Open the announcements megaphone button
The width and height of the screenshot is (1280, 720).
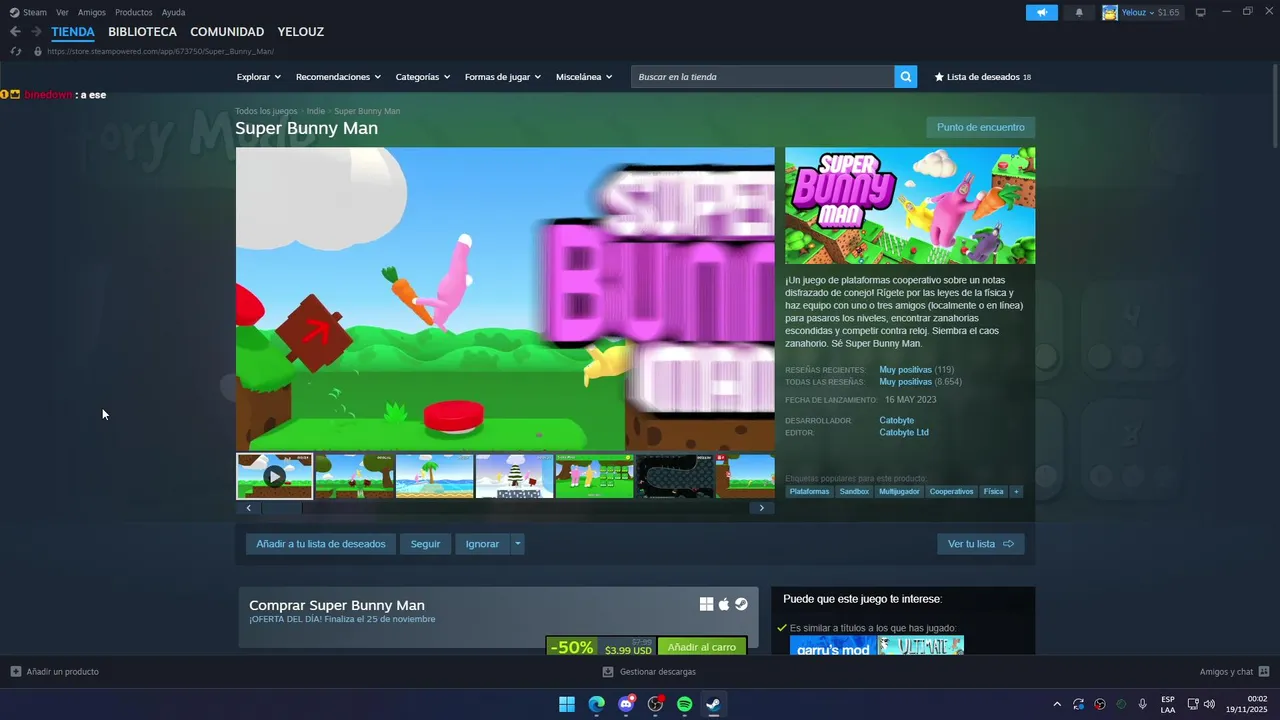point(1041,12)
